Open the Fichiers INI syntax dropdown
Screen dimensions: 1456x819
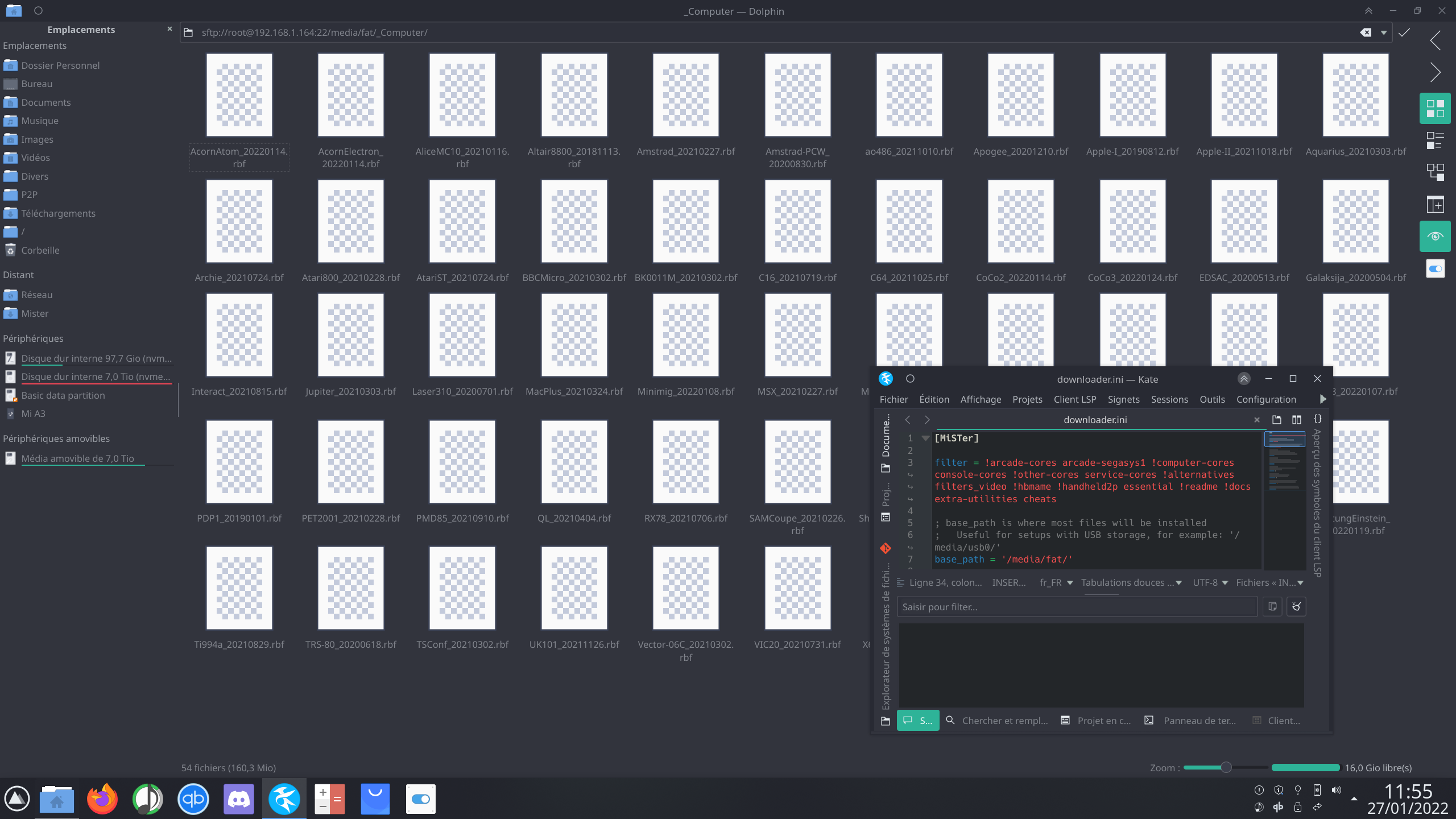click(1269, 582)
